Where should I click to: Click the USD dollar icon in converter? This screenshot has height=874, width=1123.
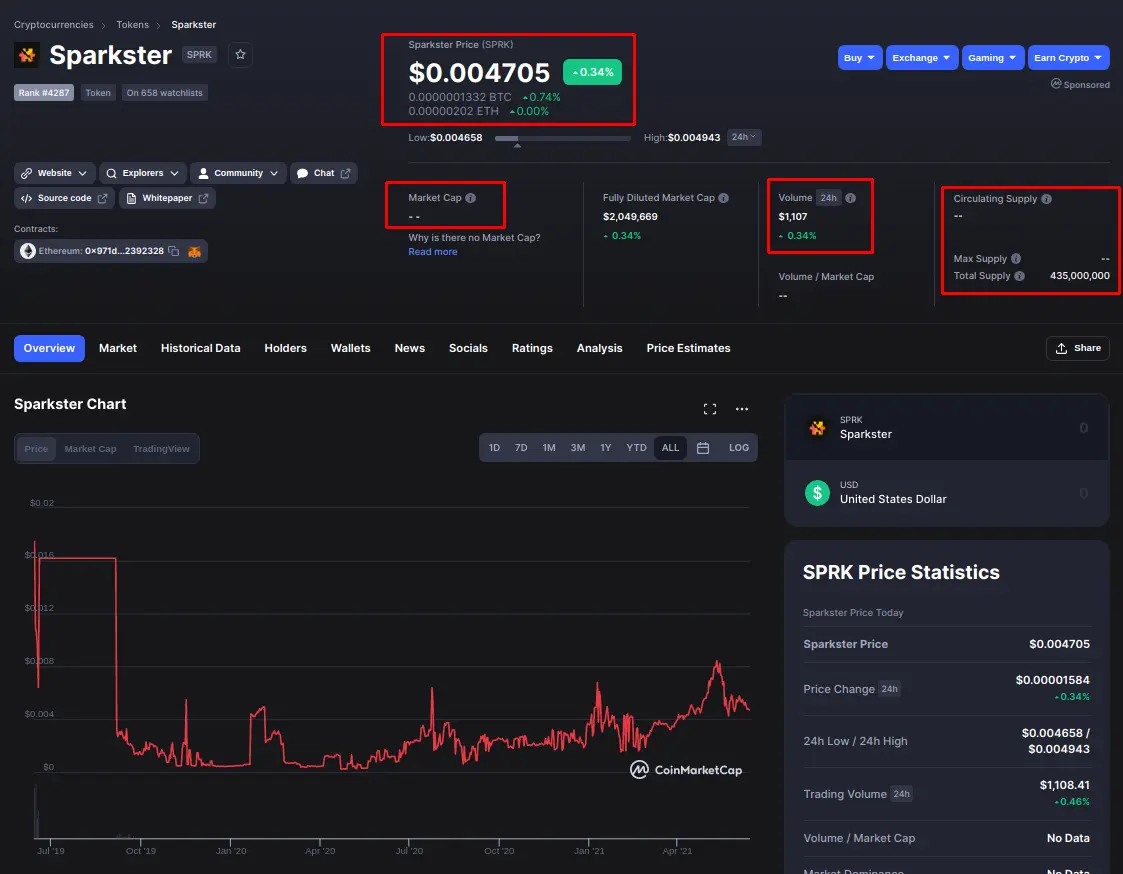pos(817,493)
